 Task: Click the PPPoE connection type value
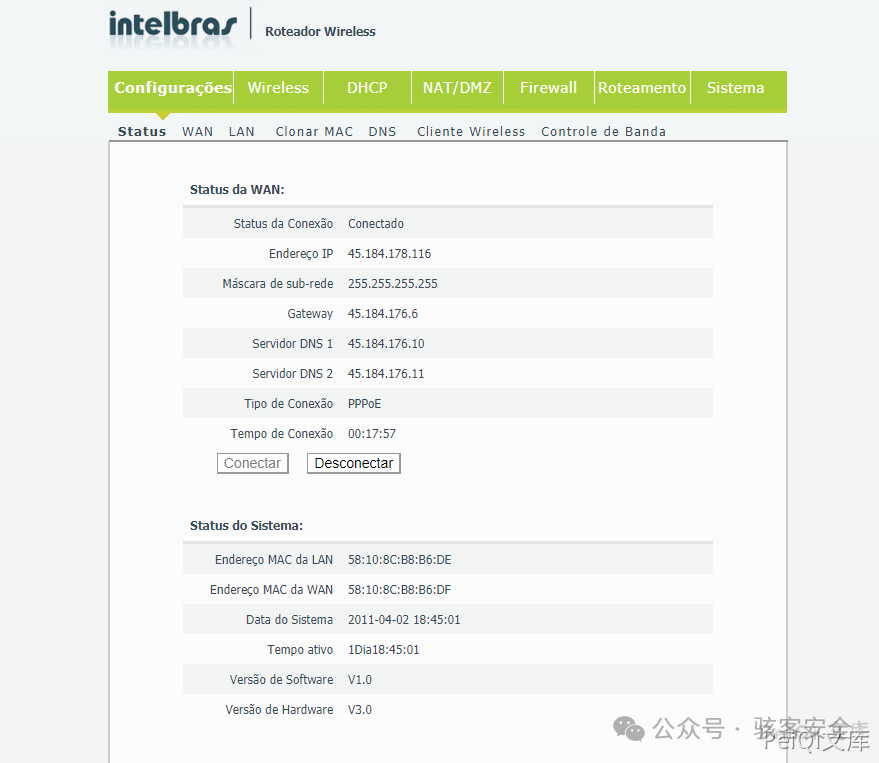point(364,404)
